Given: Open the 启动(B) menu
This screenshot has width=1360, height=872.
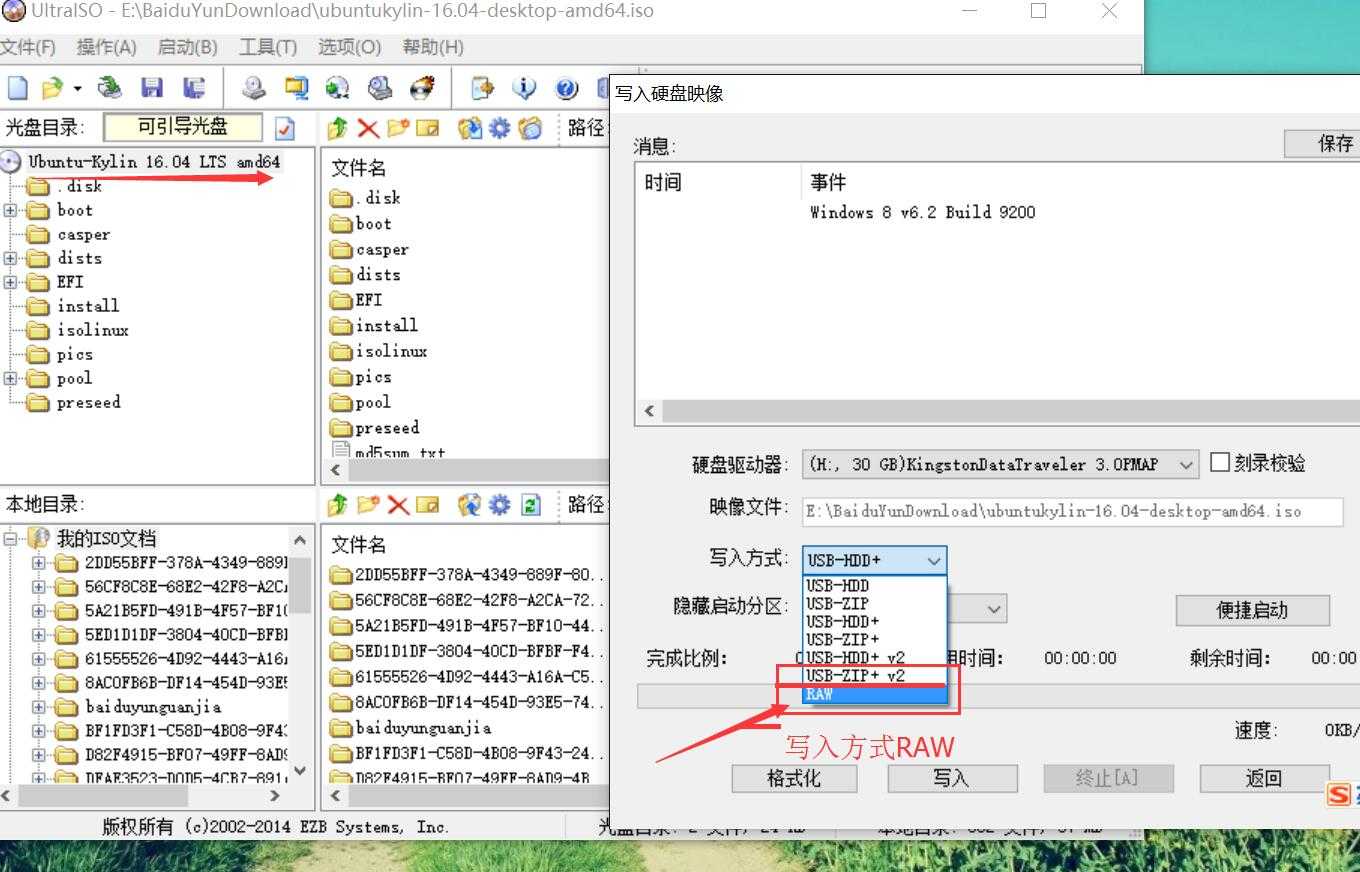Looking at the screenshot, I should [x=187, y=47].
